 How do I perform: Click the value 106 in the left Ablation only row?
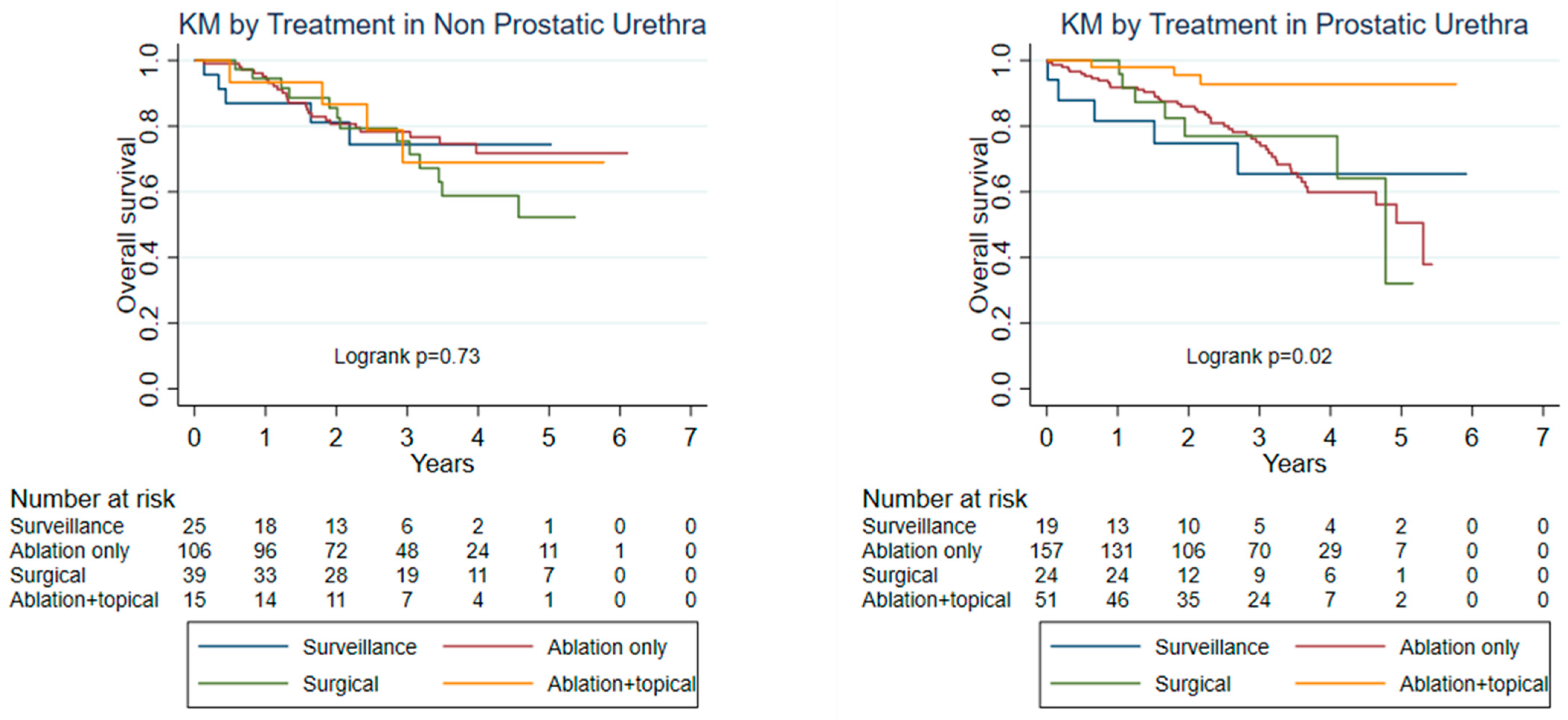coord(194,551)
